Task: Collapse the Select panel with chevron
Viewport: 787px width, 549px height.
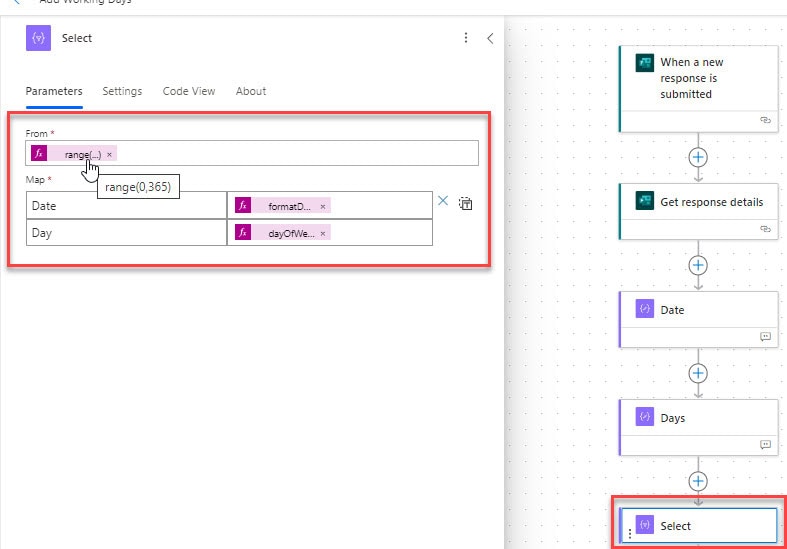Action: [490, 38]
